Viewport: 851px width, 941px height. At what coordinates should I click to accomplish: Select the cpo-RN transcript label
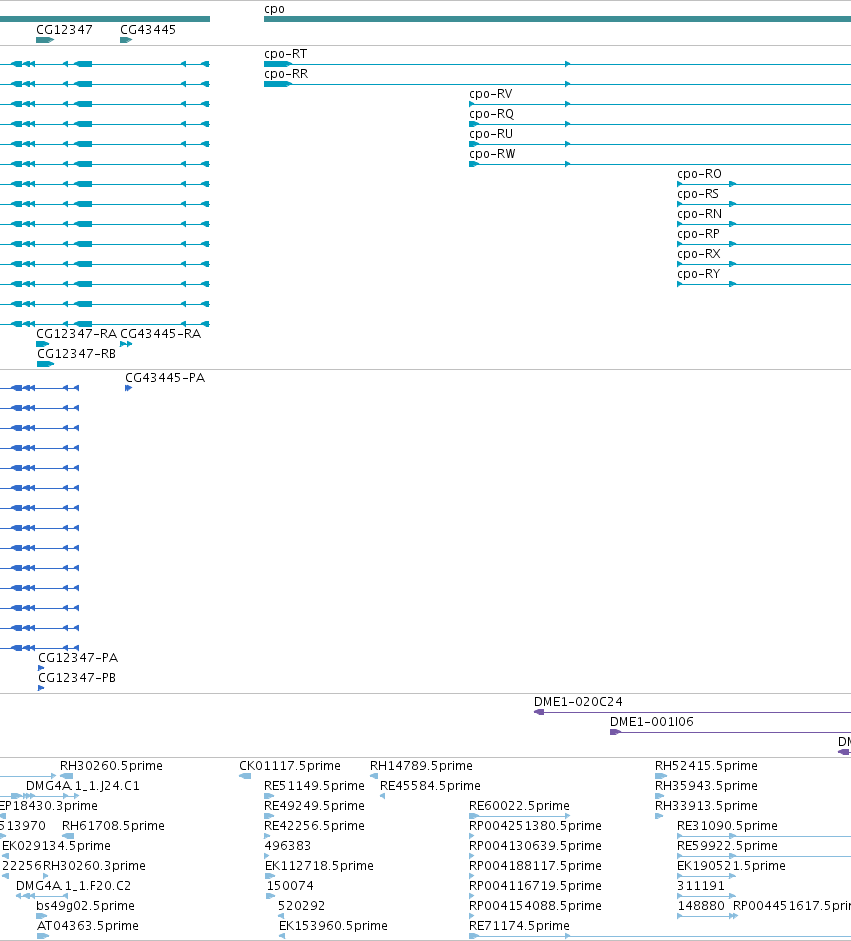tap(699, 214)
